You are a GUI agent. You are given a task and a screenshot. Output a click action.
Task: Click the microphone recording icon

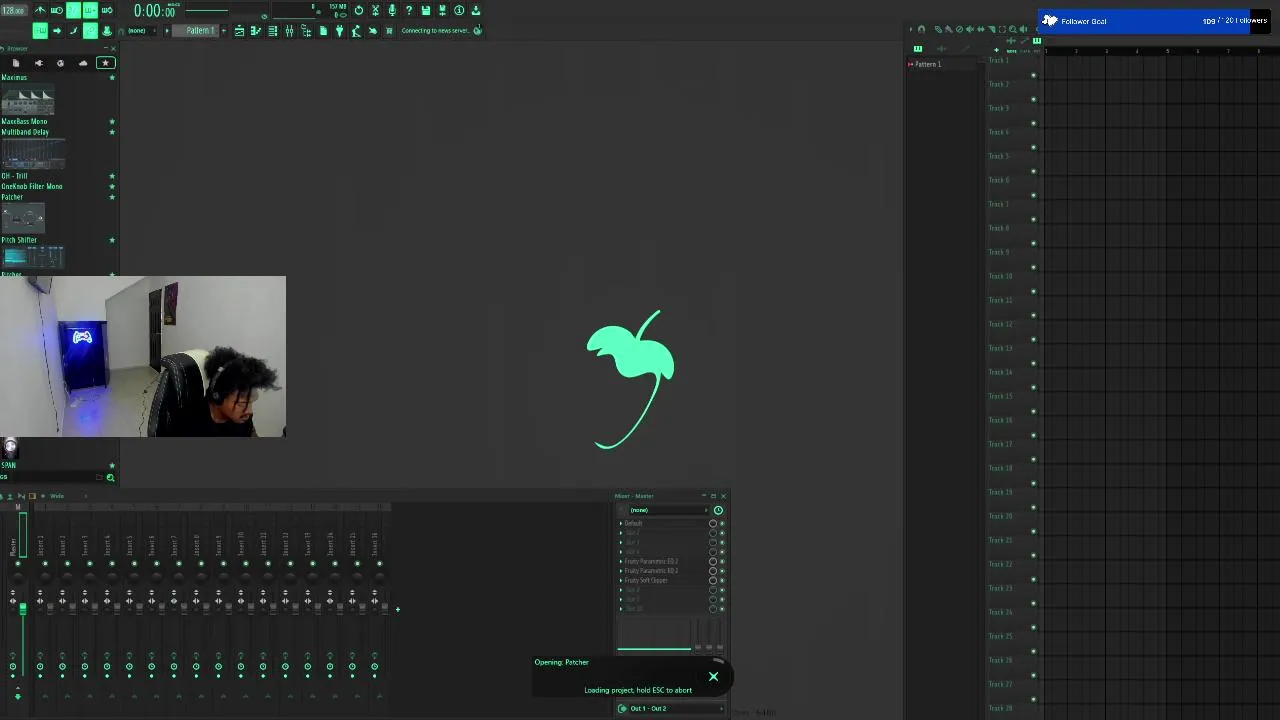(392, 10)
